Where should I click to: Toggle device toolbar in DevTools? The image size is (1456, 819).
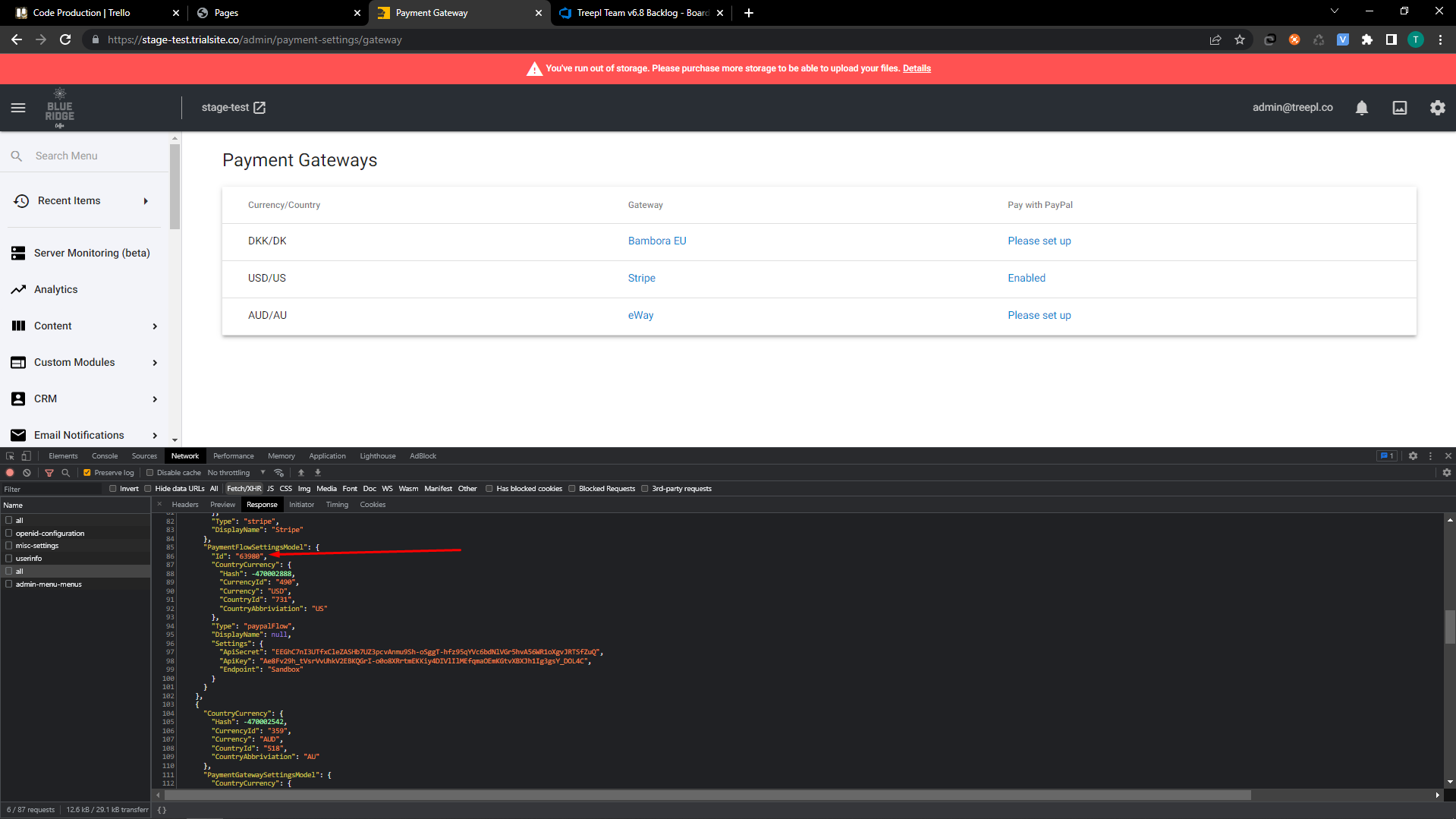point(26,456)
